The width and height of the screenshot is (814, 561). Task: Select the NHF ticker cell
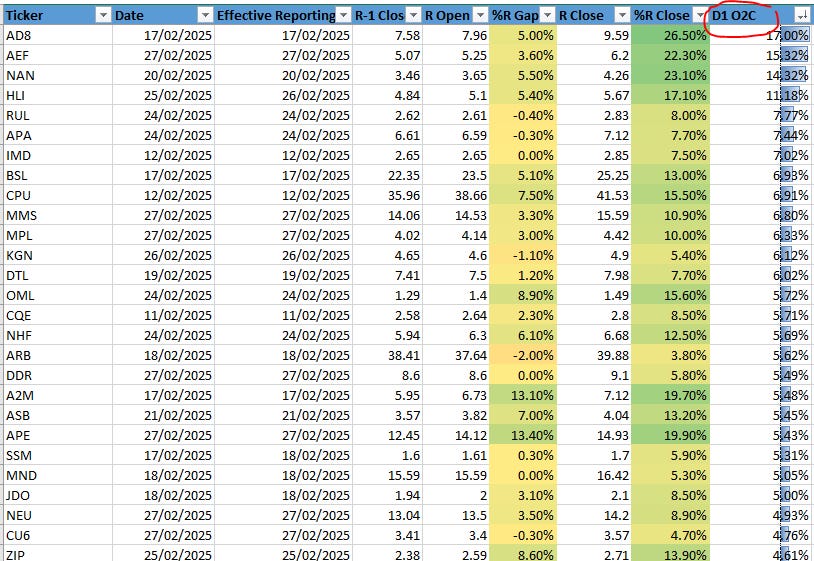tap(57, 335)
